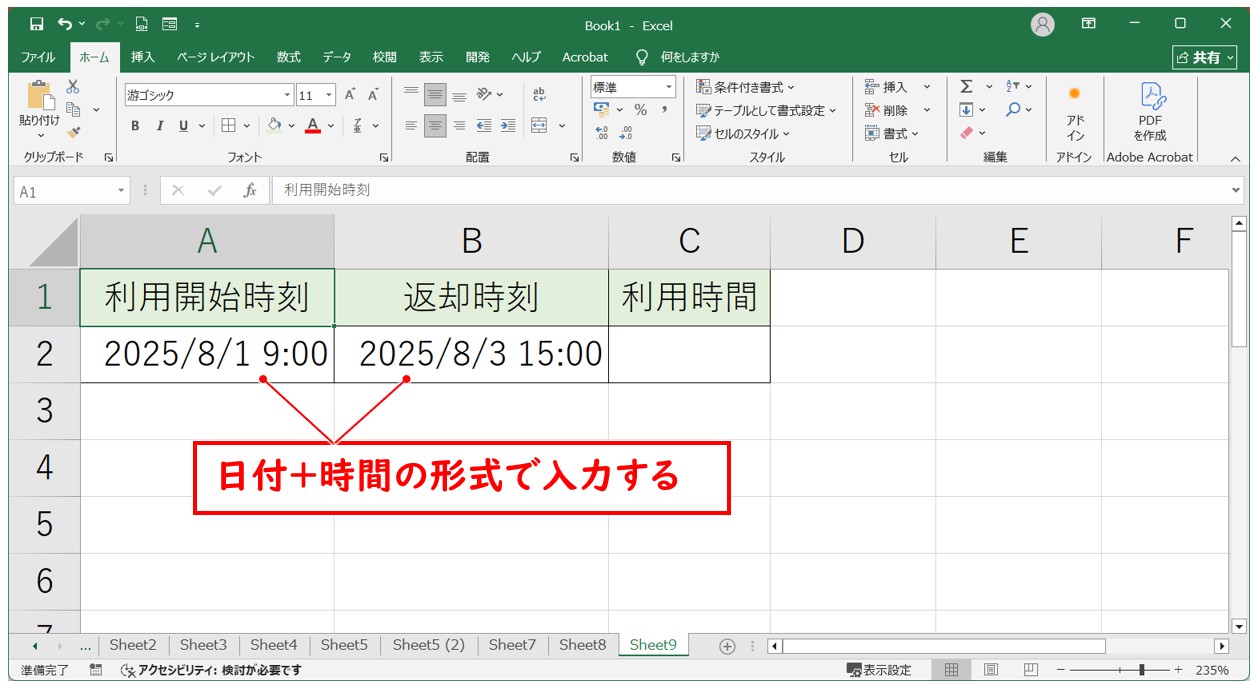Image resolution: width=1257 pixels, height=688 pixels.
Task: Click the Increase Decimal icon
Action: click(601, 133)
